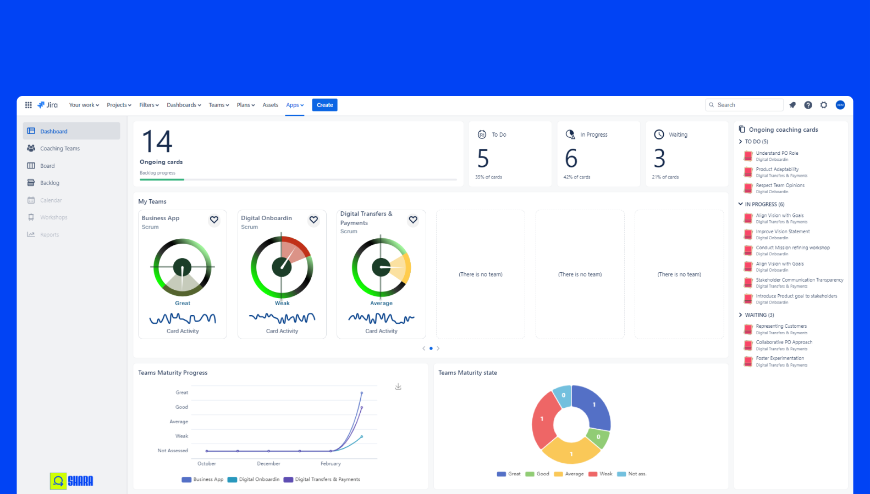
Task: Collapse the IN PROGRESS cards section
Action: [740, 204]
